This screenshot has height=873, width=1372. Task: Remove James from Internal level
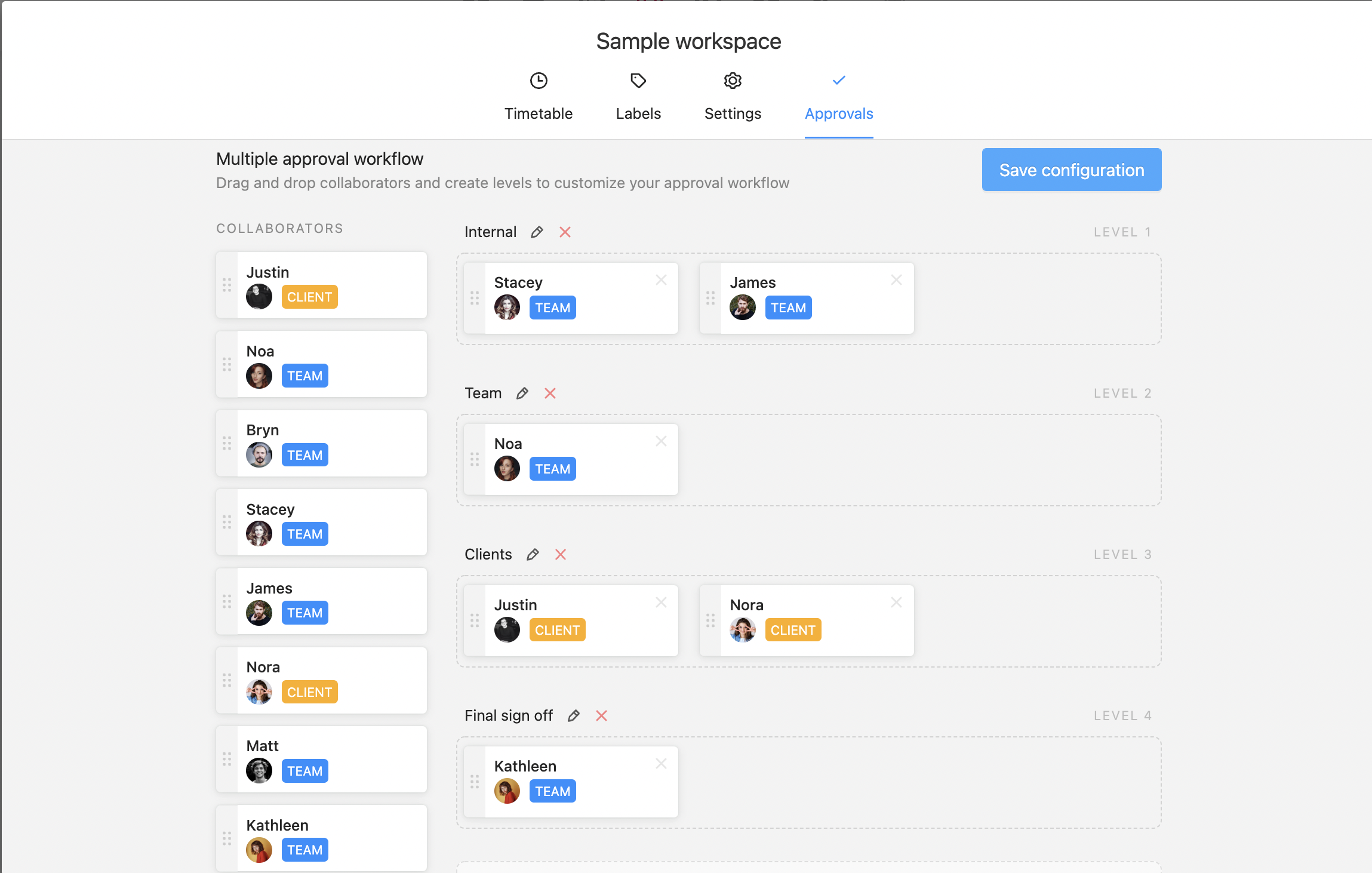coord(896,280)
